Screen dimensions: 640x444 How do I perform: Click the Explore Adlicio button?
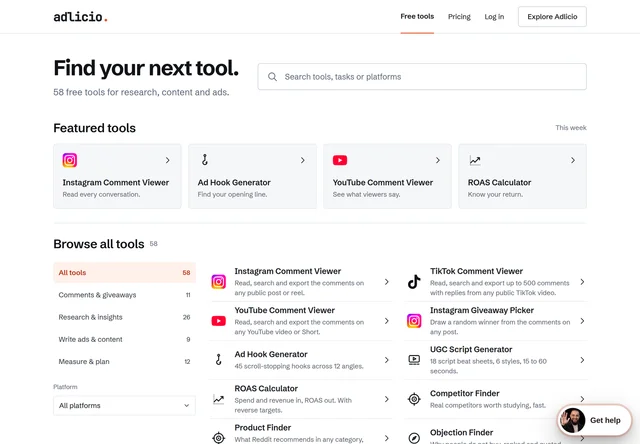(x=552, y=17)
